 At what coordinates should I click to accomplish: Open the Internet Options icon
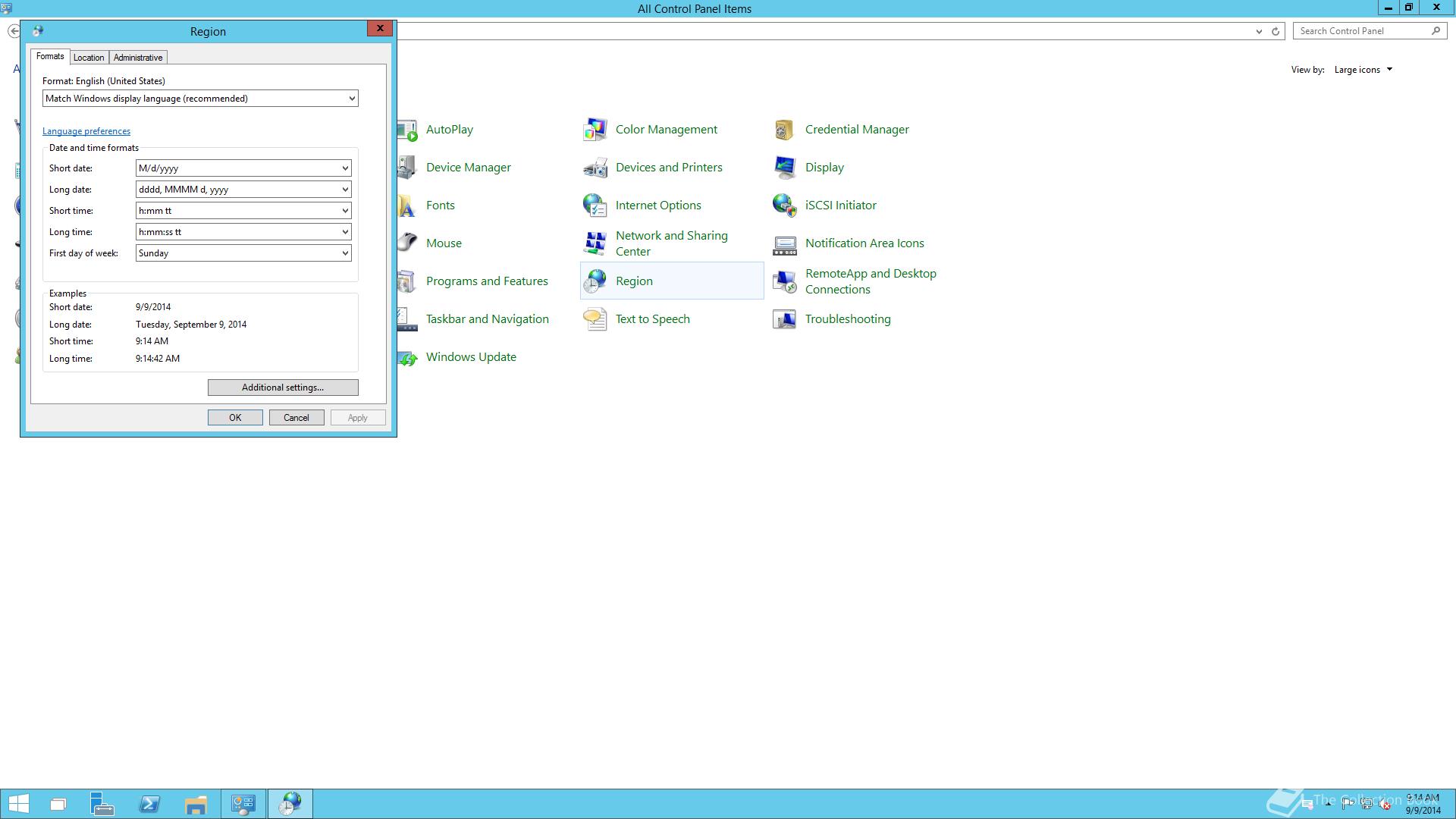coord(595,206)
